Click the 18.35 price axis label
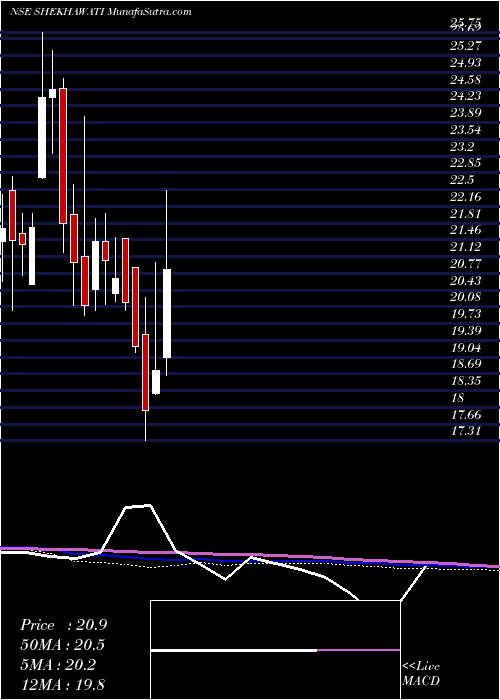This screenshot has height=700, width=500. click(466, 381)
